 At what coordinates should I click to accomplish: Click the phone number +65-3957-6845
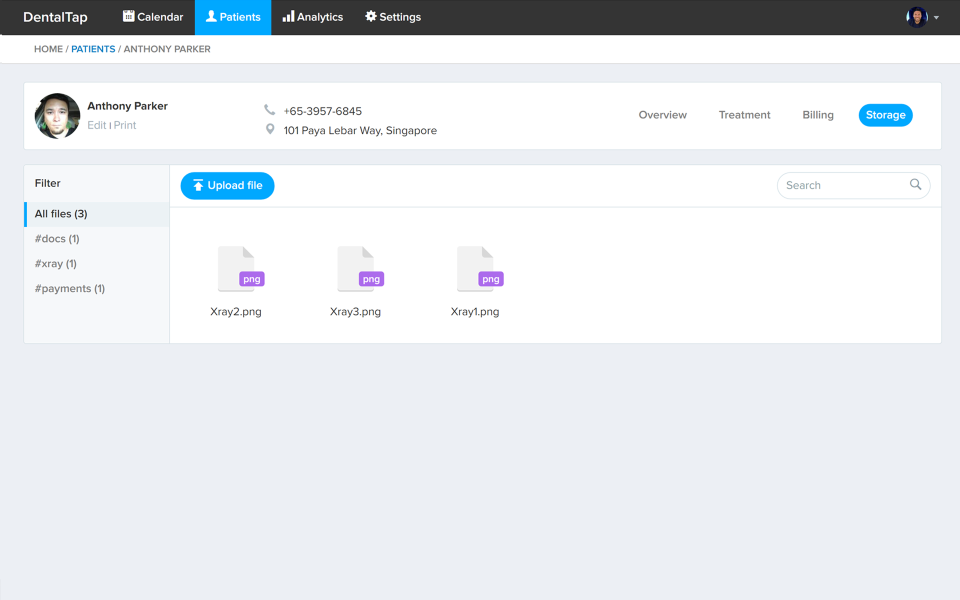[323, 111]
